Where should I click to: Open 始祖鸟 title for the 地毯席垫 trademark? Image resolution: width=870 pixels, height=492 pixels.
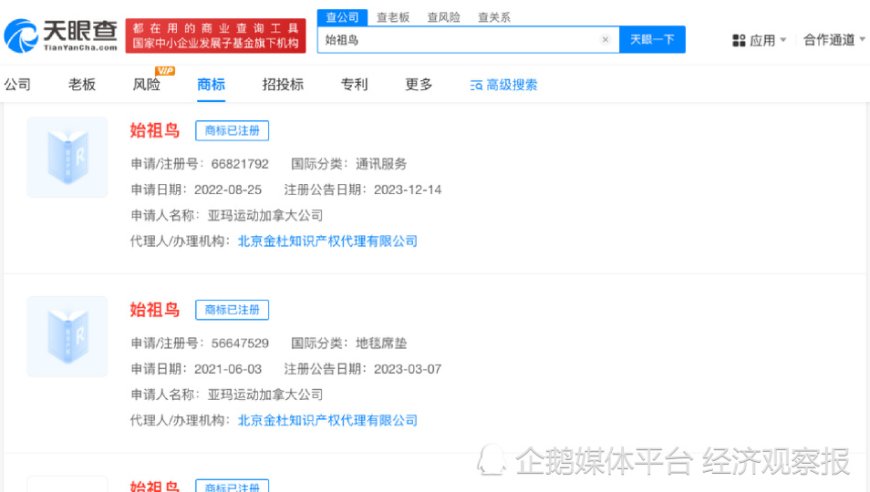coord(155,310)
